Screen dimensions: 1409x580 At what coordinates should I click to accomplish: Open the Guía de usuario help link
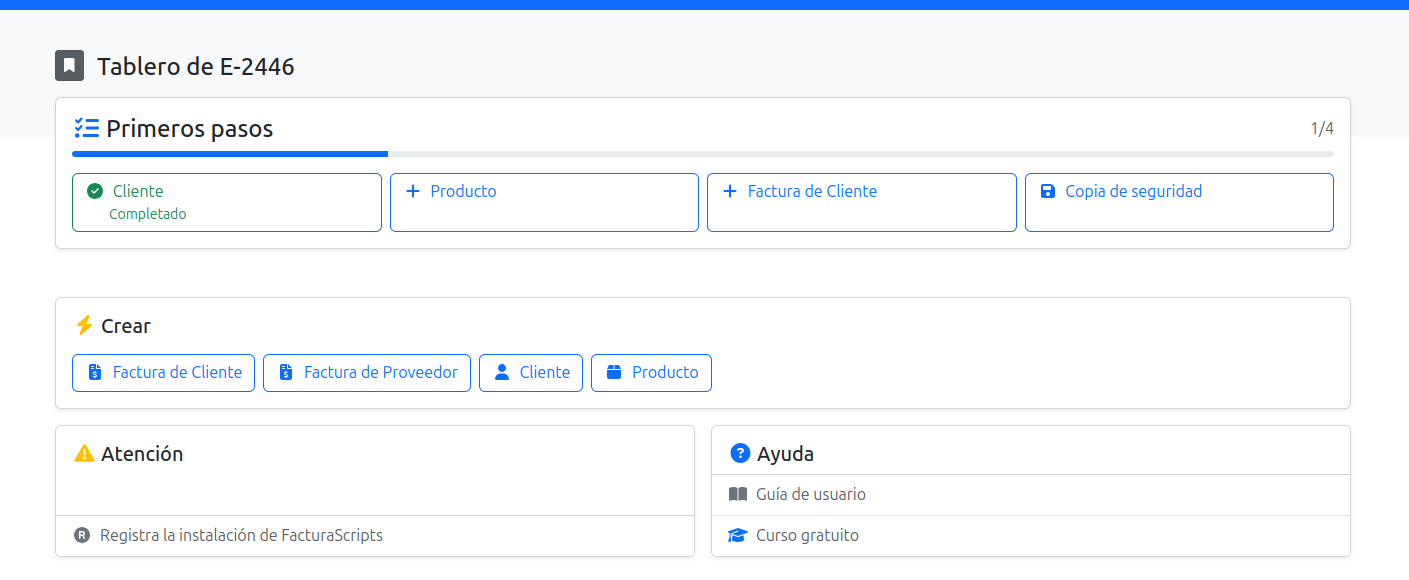[1031, 494]
